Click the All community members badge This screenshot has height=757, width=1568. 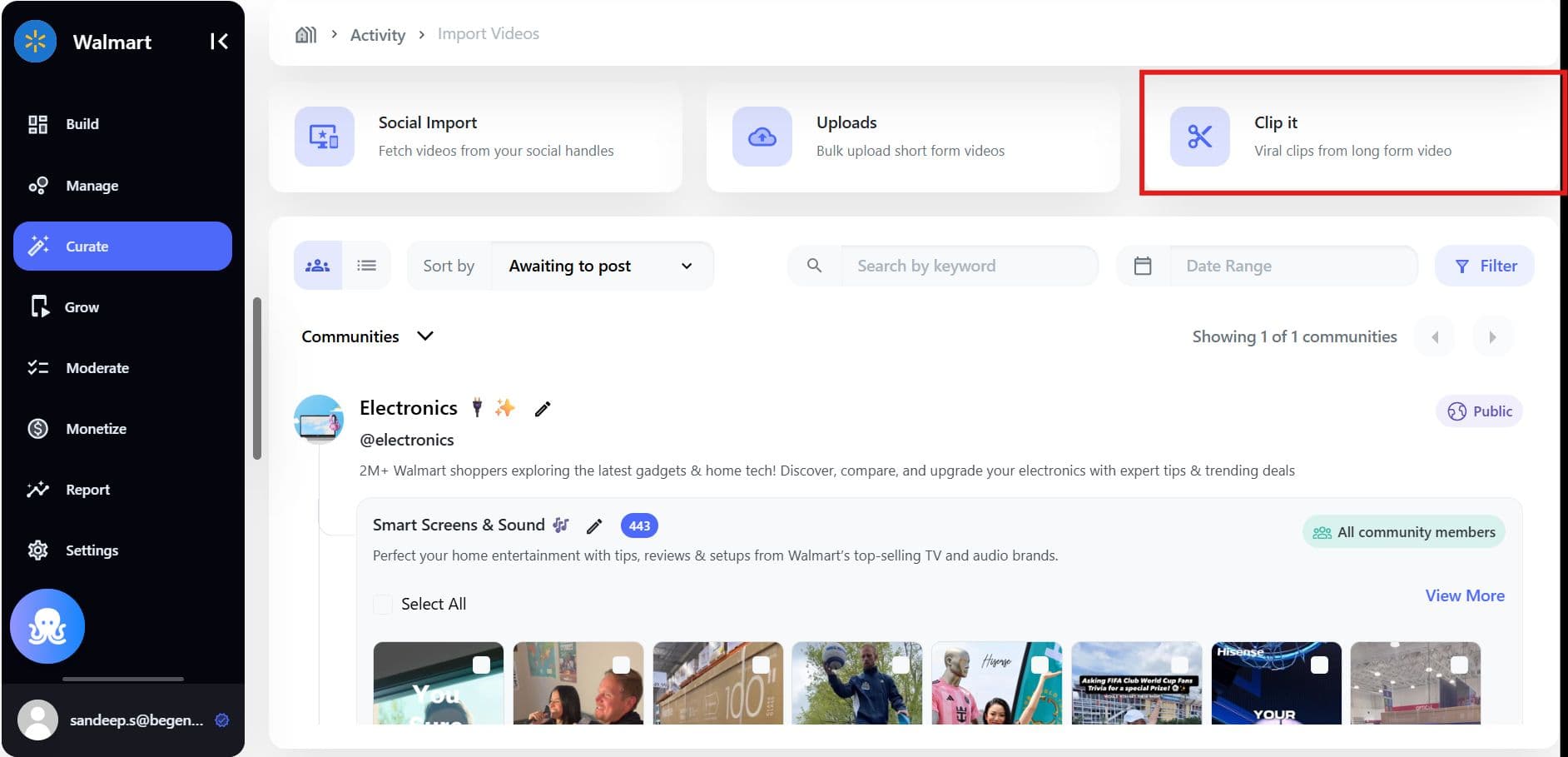point(1403,532)
